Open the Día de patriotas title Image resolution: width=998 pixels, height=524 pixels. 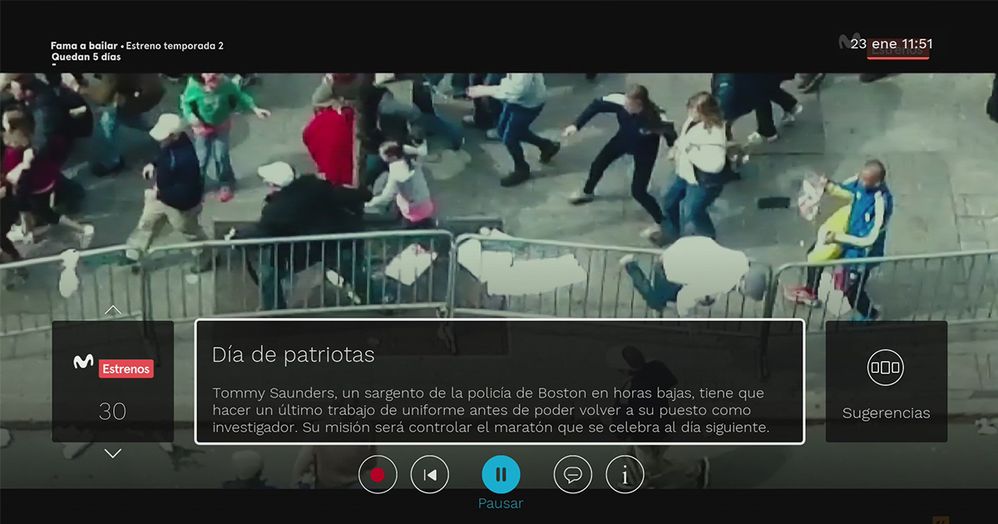tap(293, 354)
